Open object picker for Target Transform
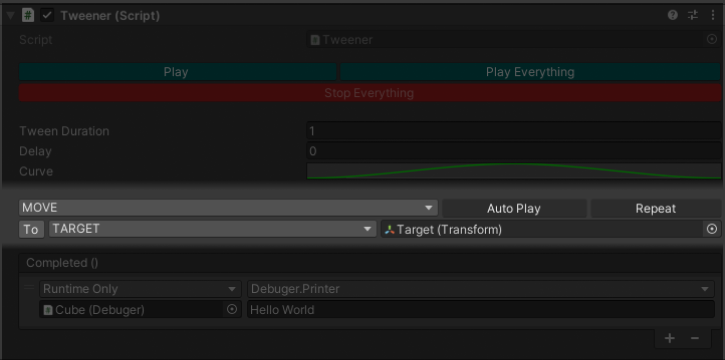725x360 pixels. (x=712, y=229)
